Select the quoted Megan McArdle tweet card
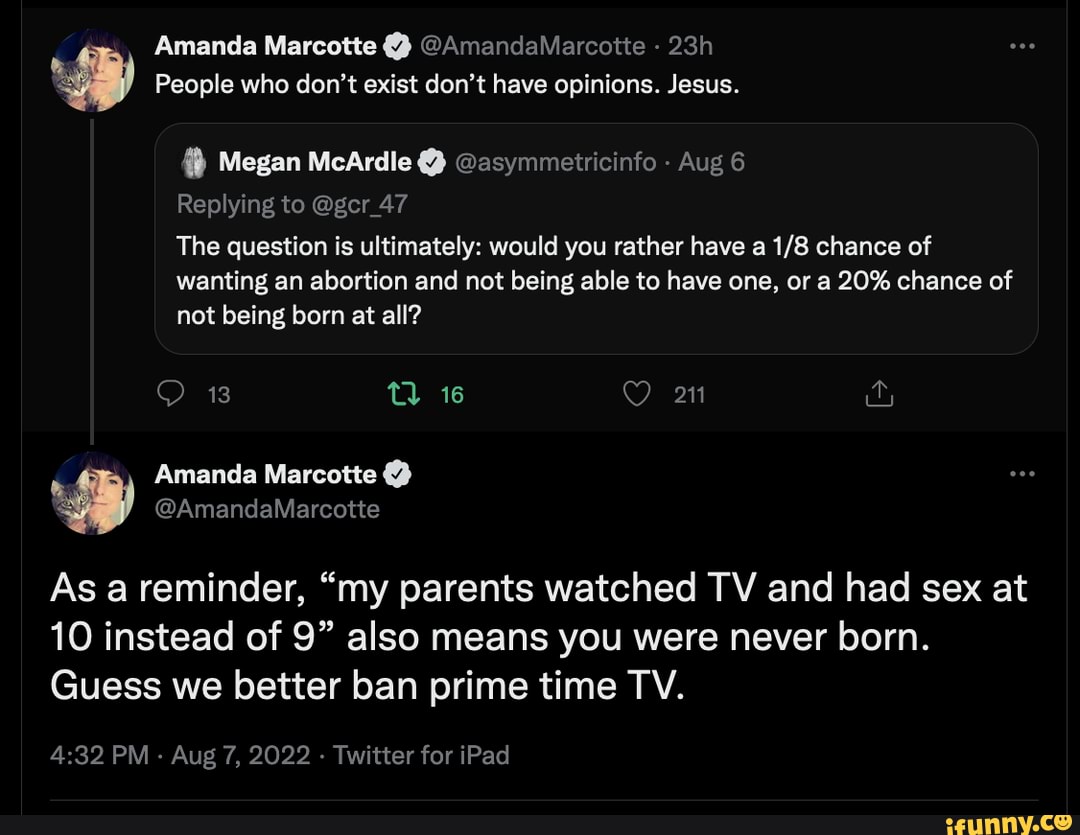 click(x=597, y=240)
